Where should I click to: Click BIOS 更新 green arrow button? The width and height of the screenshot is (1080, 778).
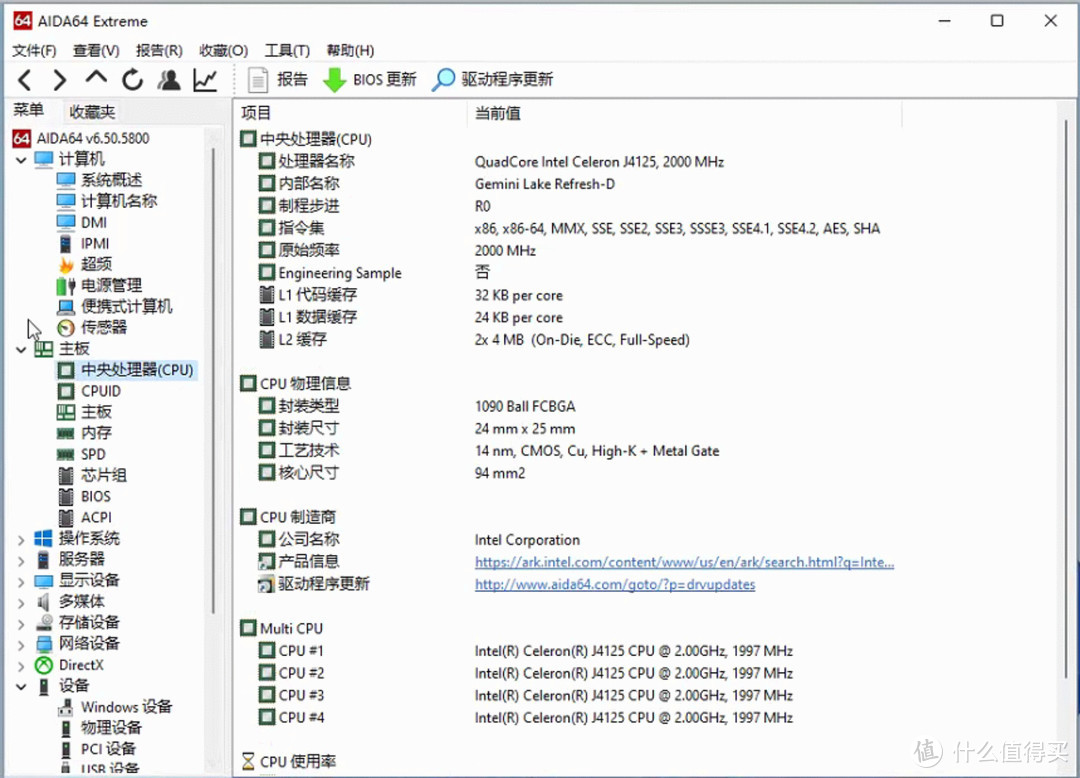[x=370, y=80]
